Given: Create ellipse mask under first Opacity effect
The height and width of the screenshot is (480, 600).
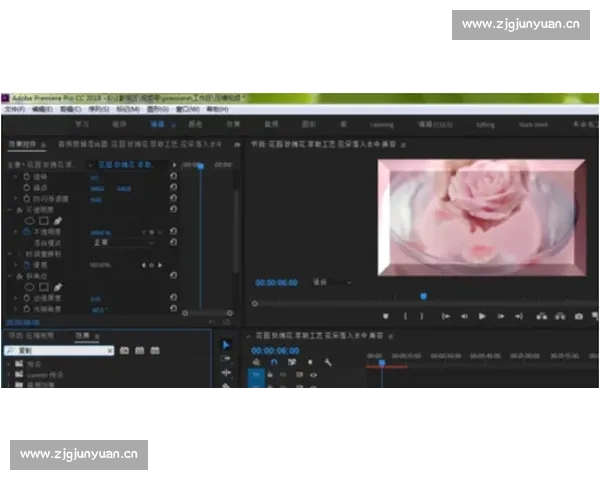Looking at the screenshot, I should click(29, 221).
